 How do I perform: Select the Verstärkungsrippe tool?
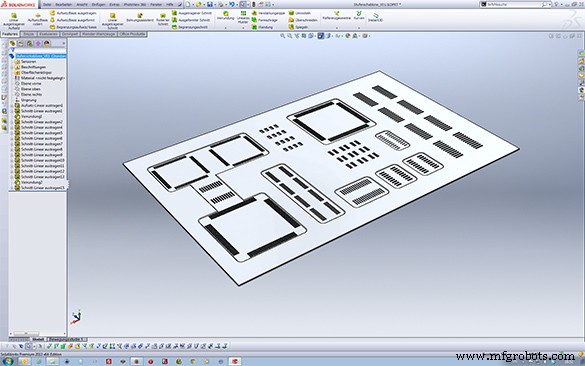pyautogui.click(x=268, y=13)
